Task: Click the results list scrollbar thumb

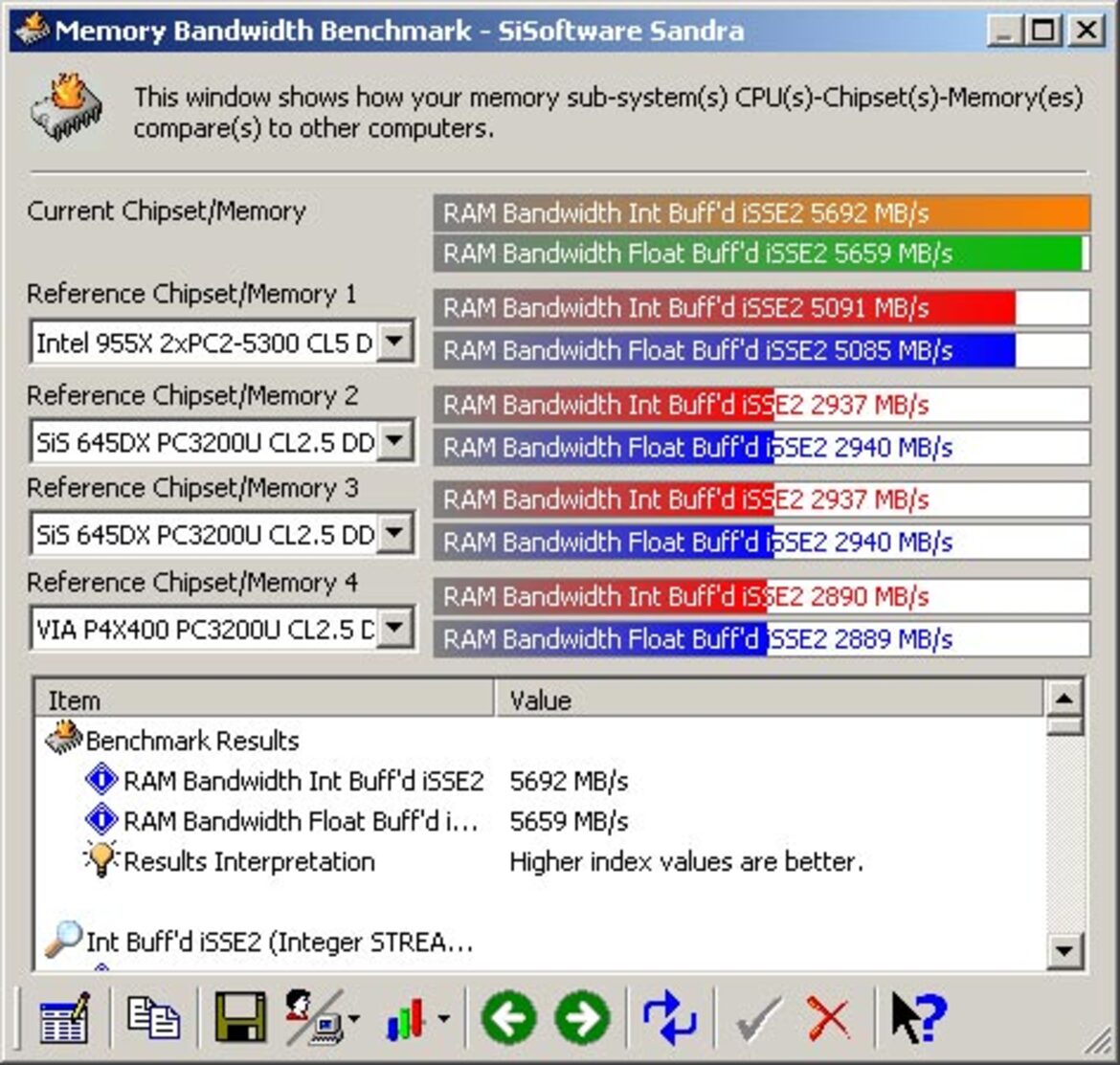Action: click(x=1064, y=726)
